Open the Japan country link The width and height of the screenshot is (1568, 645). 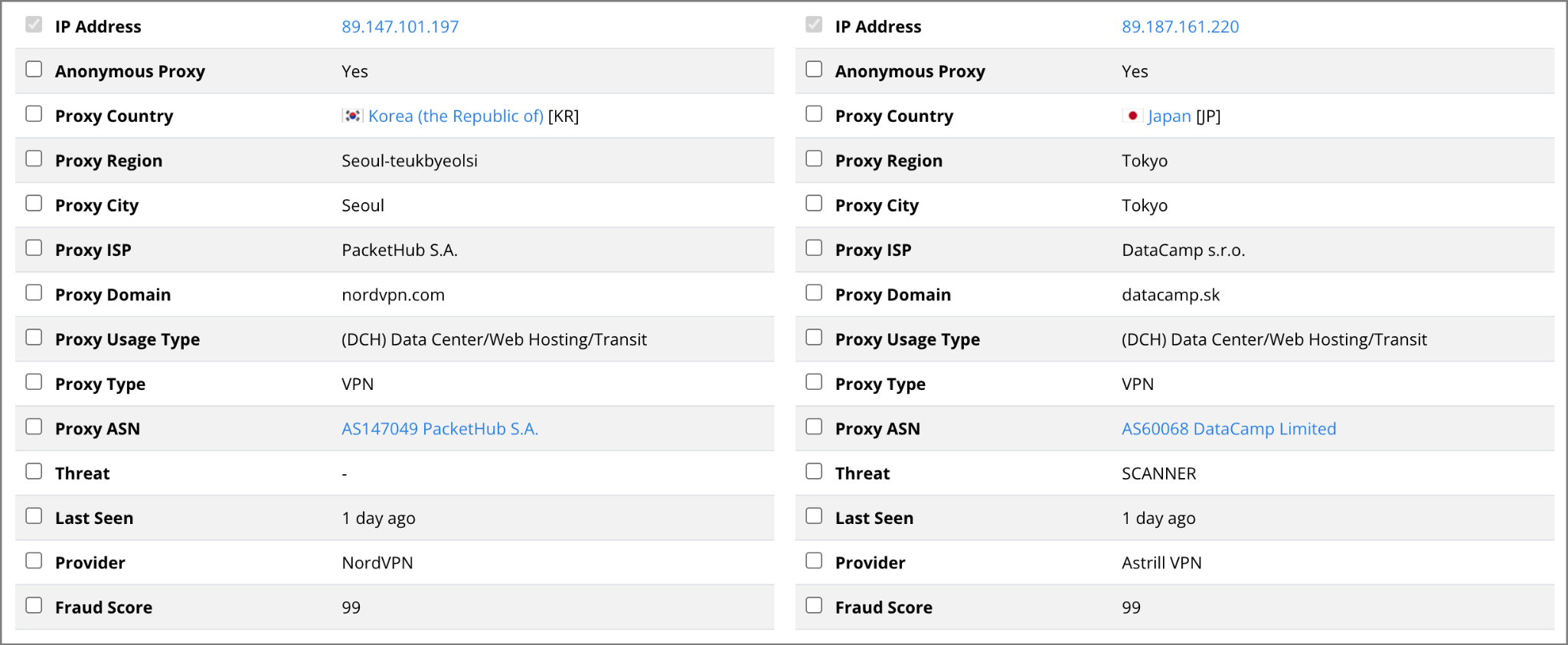coord(1169,116)
